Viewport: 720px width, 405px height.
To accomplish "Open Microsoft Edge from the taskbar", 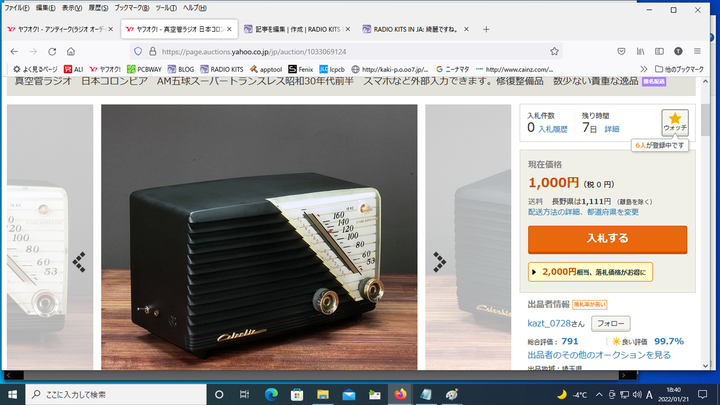I will point(271,393).
